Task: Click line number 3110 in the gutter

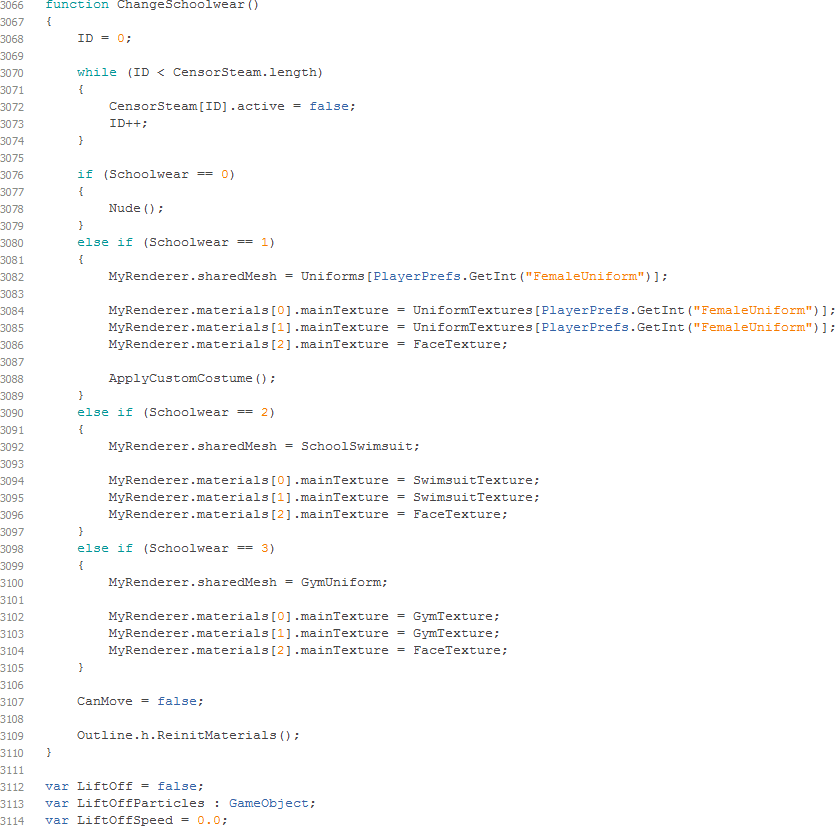Action: [x=12, y=752]
